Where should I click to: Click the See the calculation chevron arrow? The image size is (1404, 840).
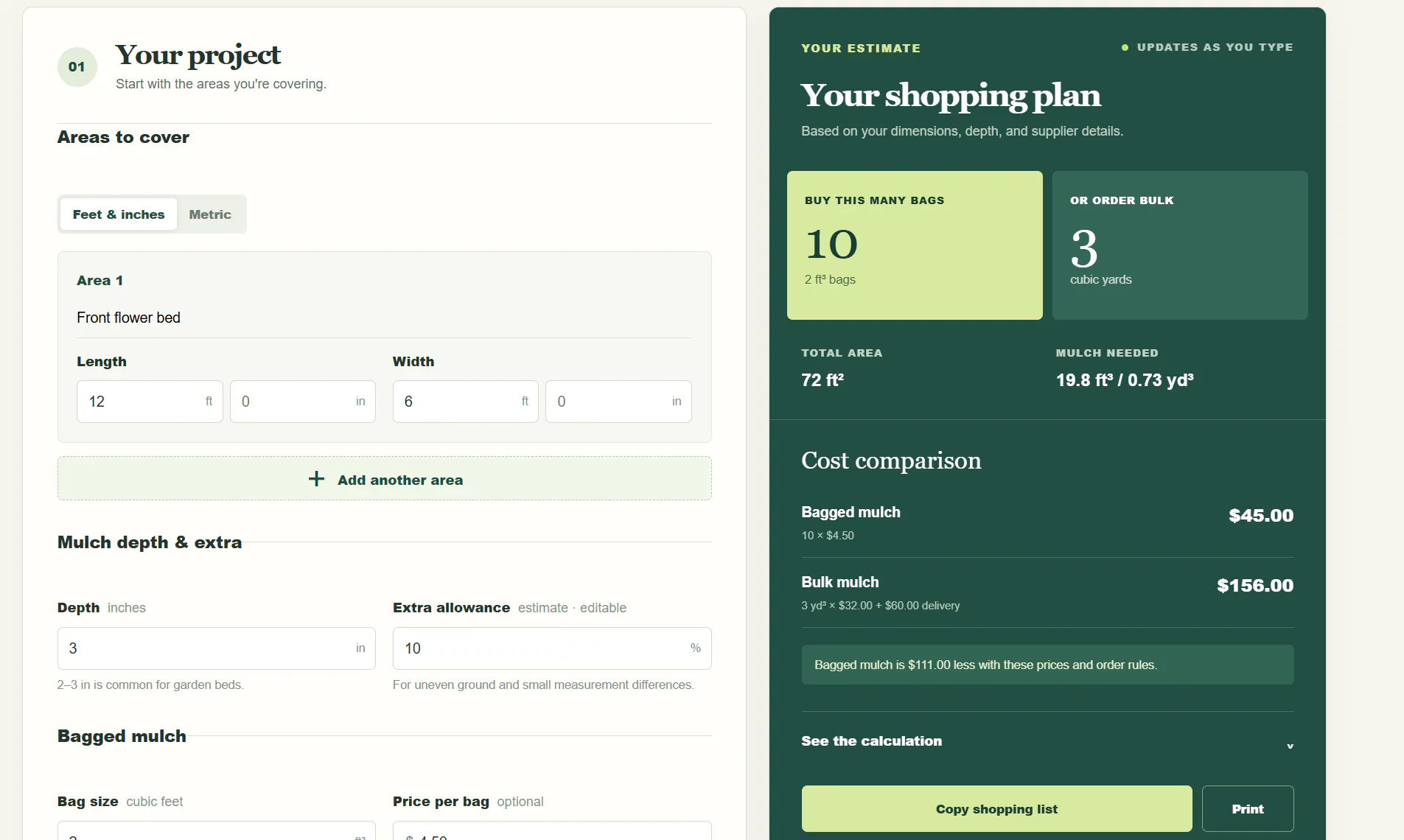[1290, 746]
